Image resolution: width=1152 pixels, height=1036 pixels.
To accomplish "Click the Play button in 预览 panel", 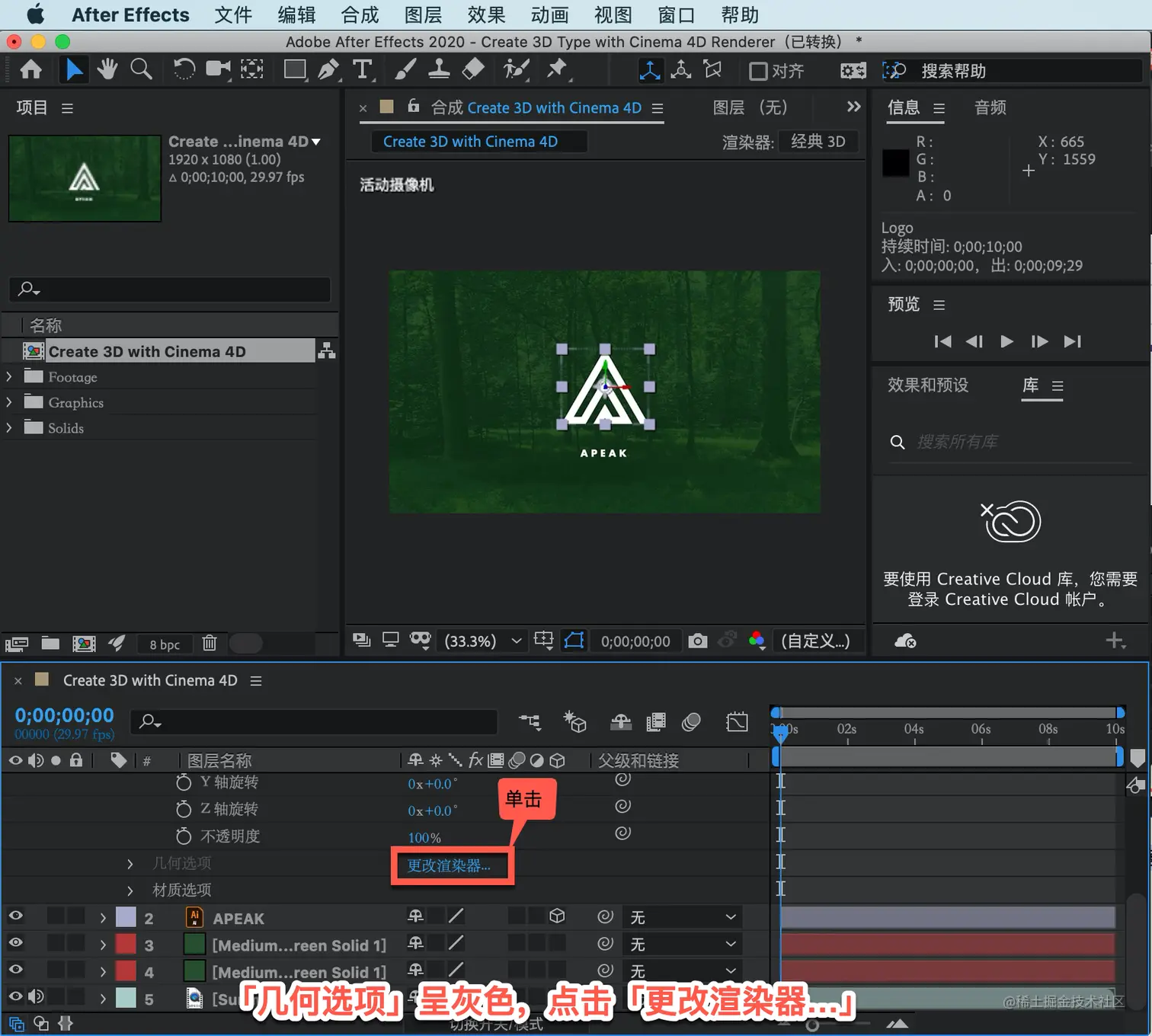I will coord(1006,341).
